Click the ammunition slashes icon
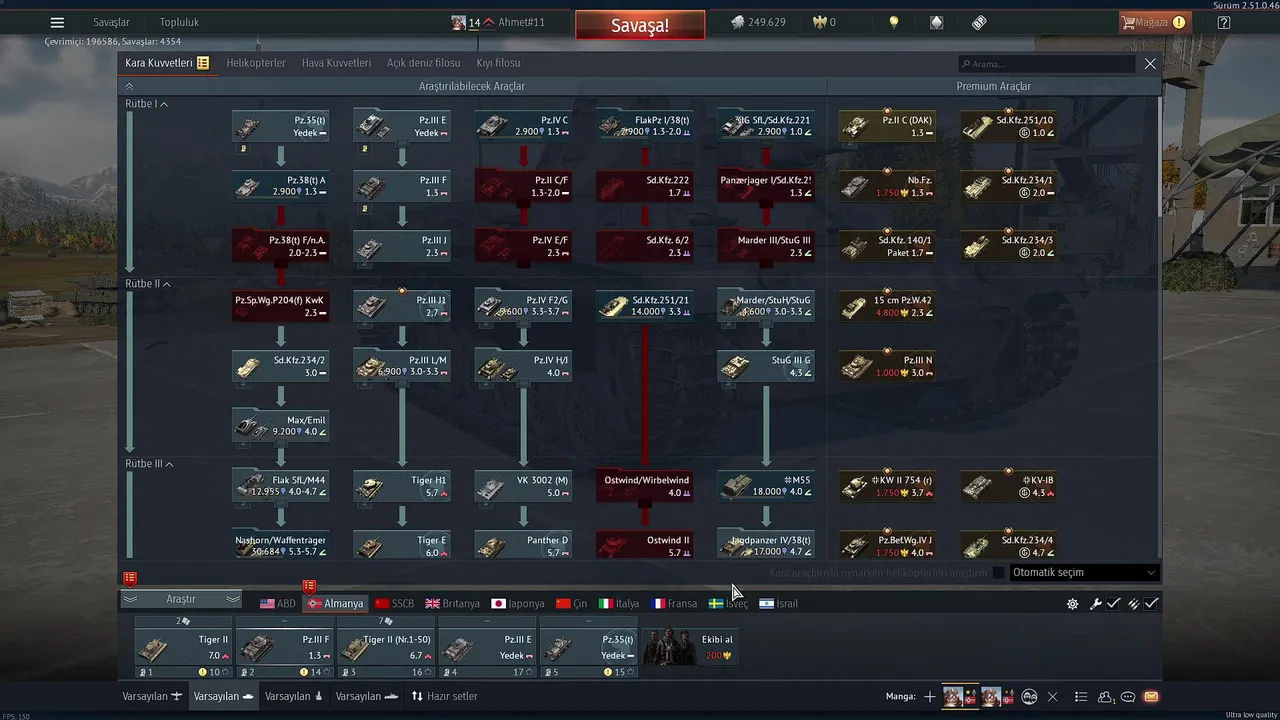1280x720 pixels. click(1134, 604)
